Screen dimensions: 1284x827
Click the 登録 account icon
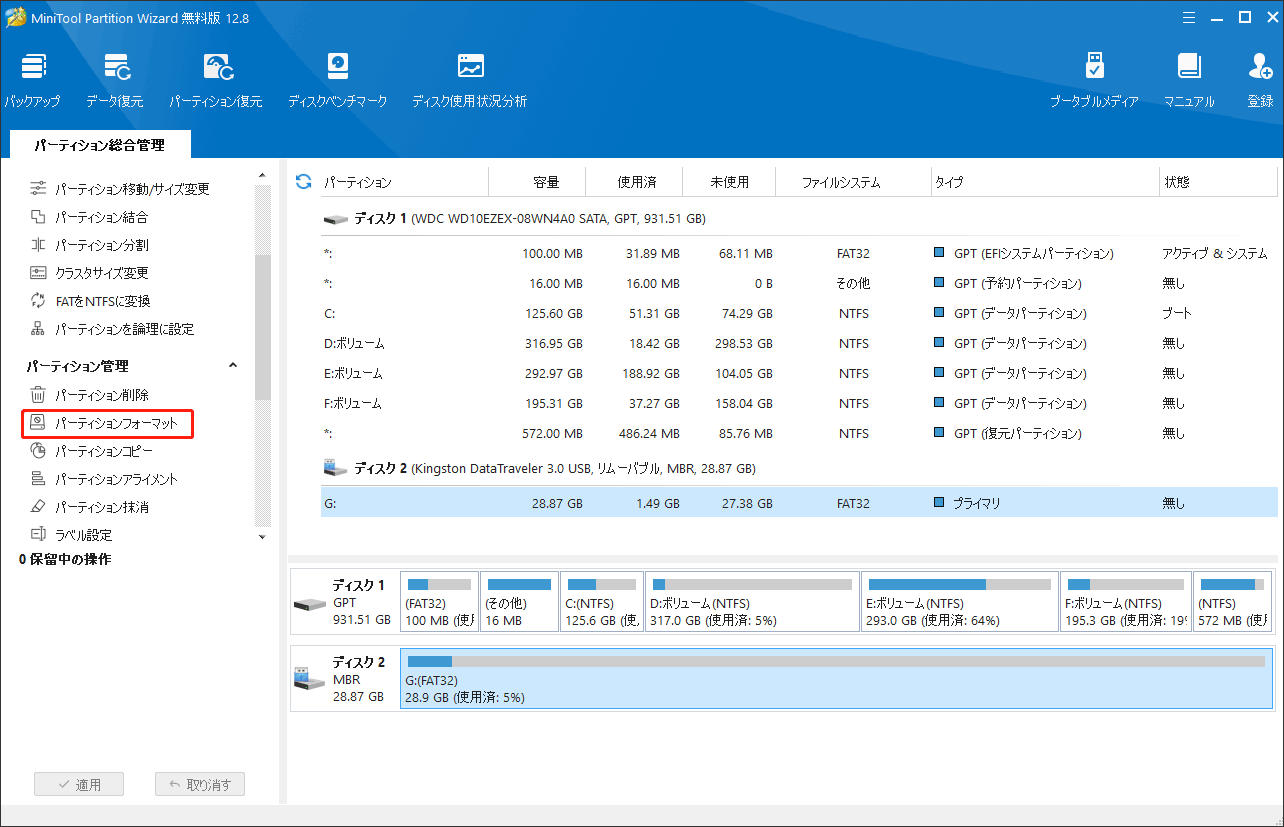point(1260,81)
